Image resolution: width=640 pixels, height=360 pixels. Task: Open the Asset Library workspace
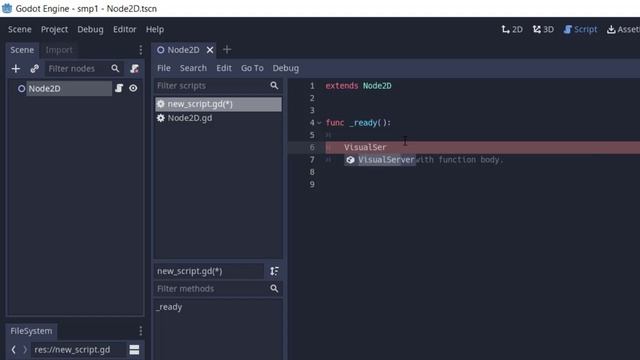pyautogui.click(x=623, y=29)
